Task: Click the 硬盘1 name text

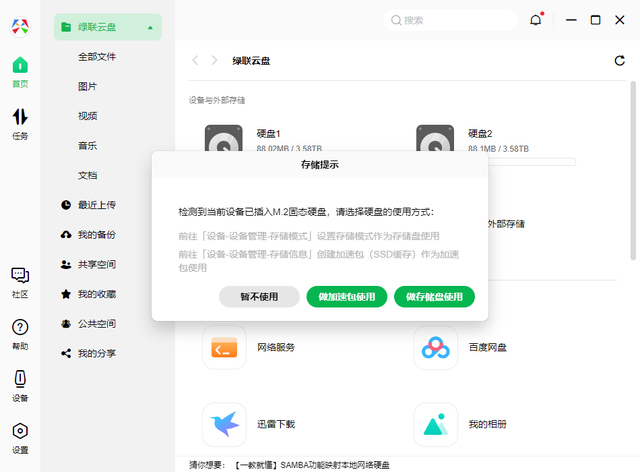Action: [x=268, y=134]
